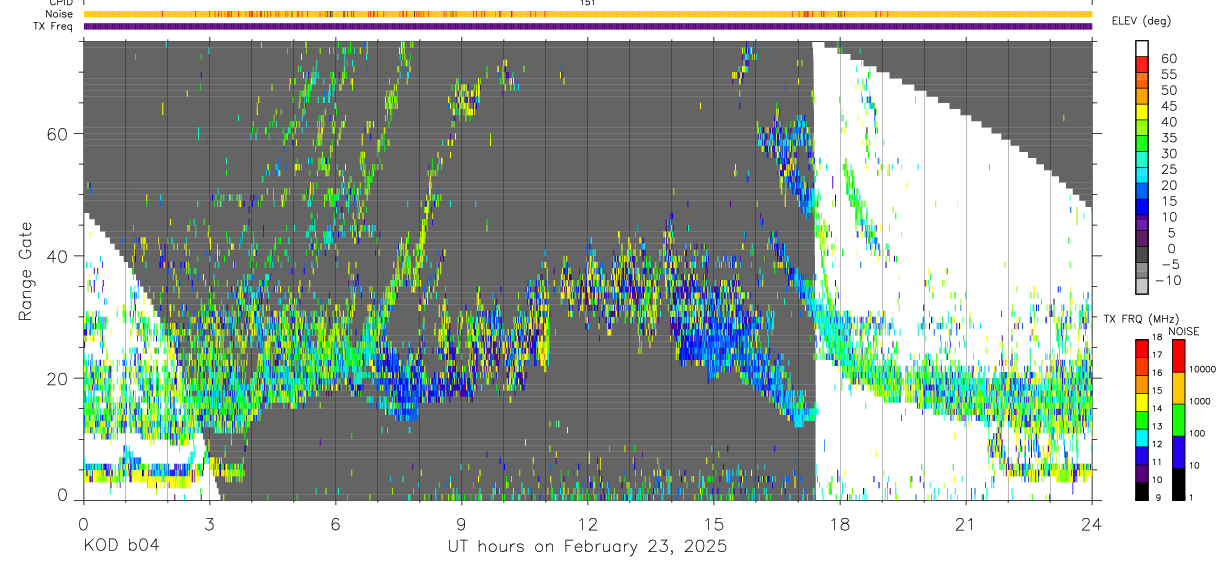Pick the black bottom swatch of TX FRQ colorbar
The height and width of the screenshot is (567, 1228).
tap(1142, 491)
